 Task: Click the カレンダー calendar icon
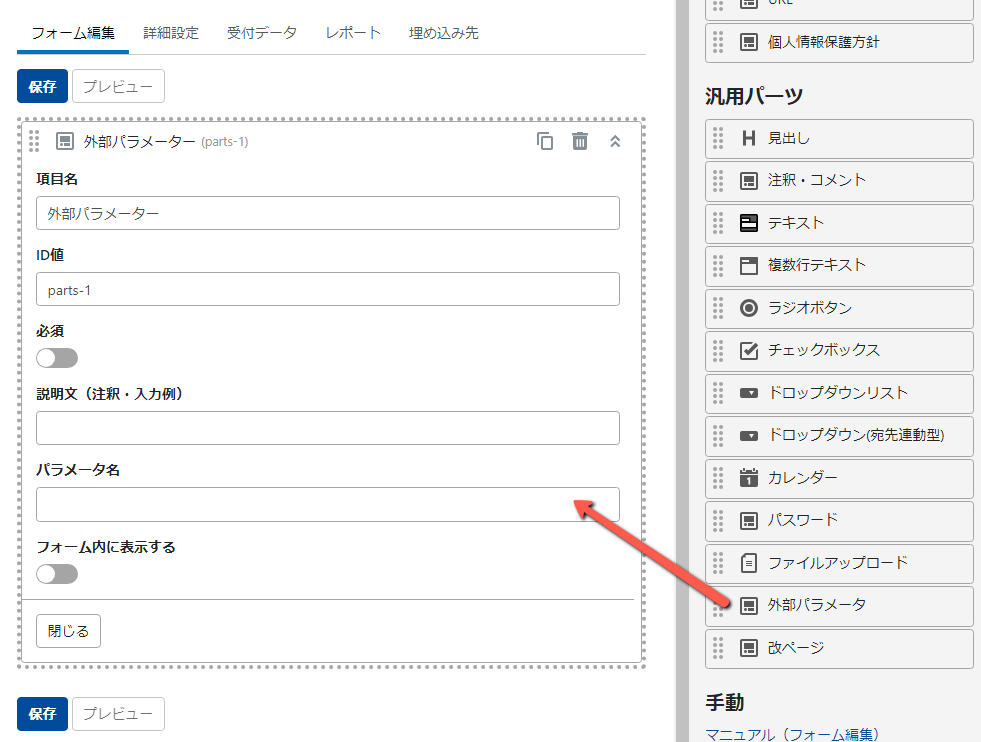[x=748, y=478]
